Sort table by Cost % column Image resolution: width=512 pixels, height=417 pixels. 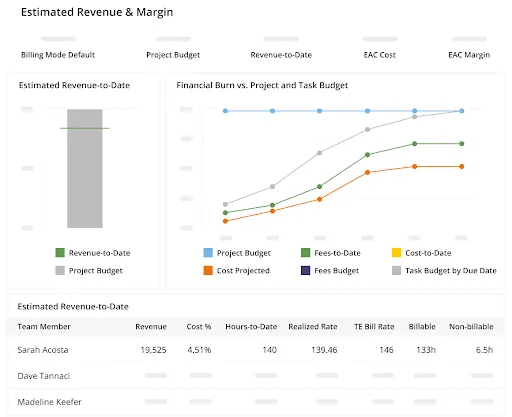(199, 327)
